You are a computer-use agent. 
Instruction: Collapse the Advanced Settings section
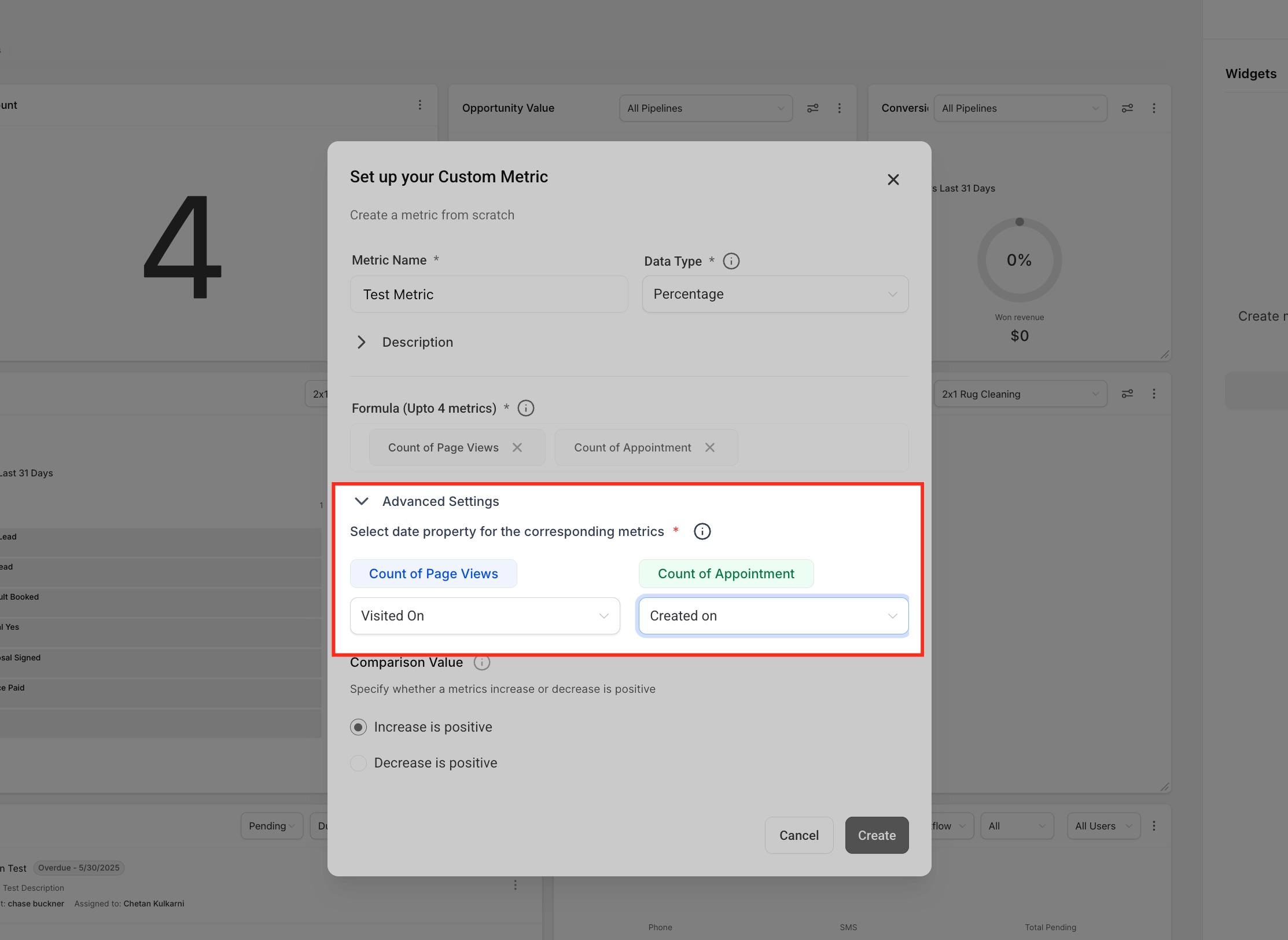362,501
